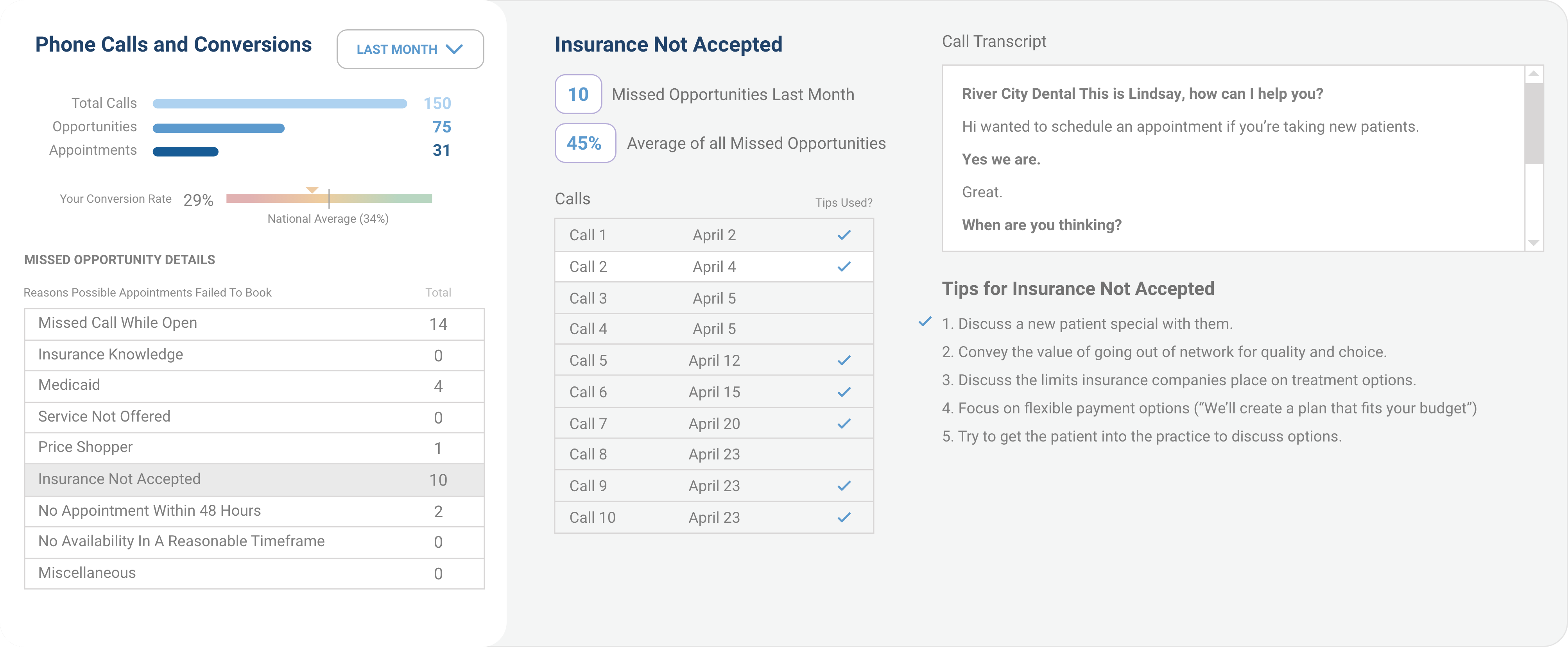This screenshot has height=647, width=1568.
Task: Open Call 3 from April 5
Action: point(713,298)
